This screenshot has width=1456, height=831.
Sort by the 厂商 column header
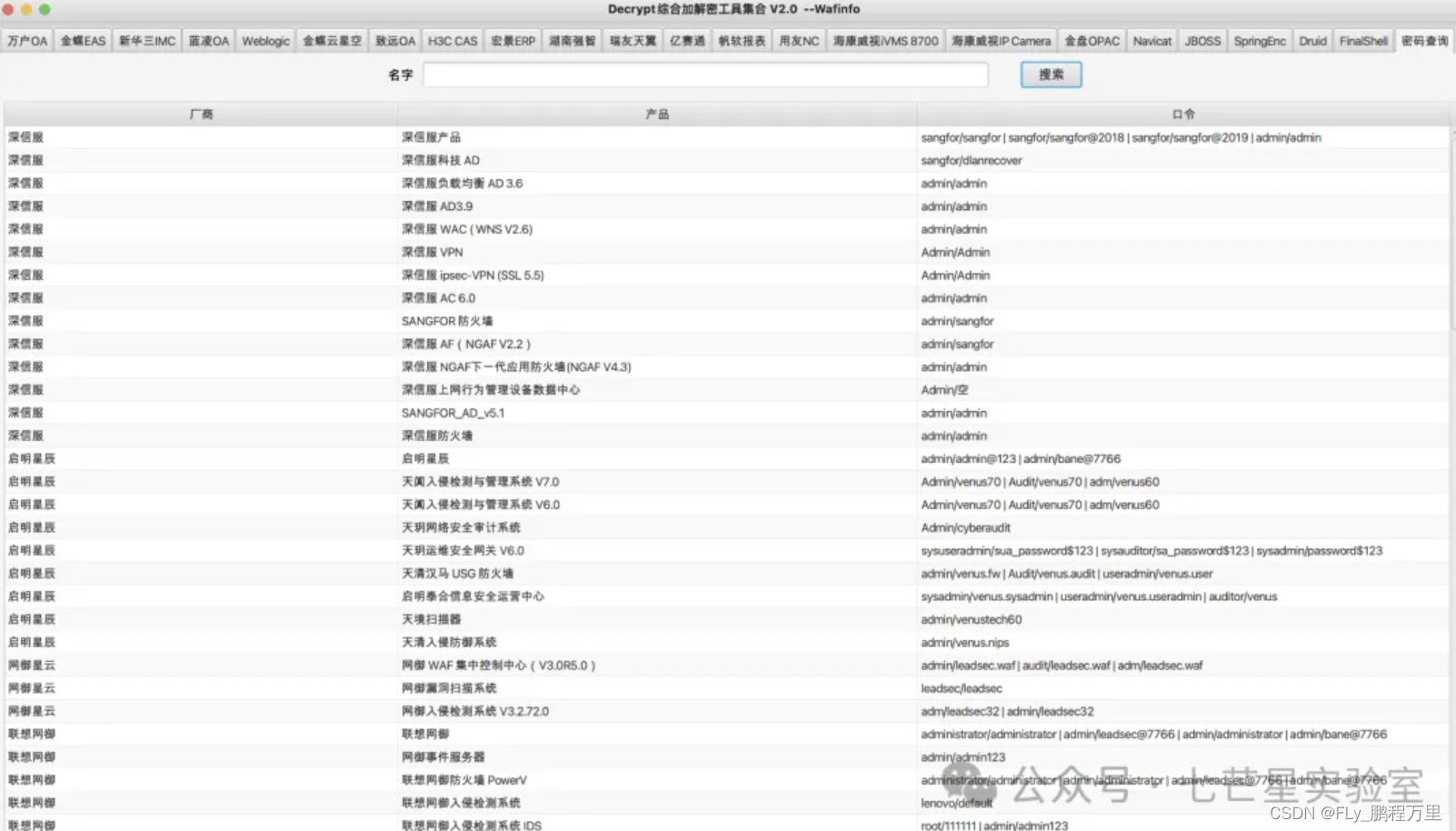[x=201, y=115]
